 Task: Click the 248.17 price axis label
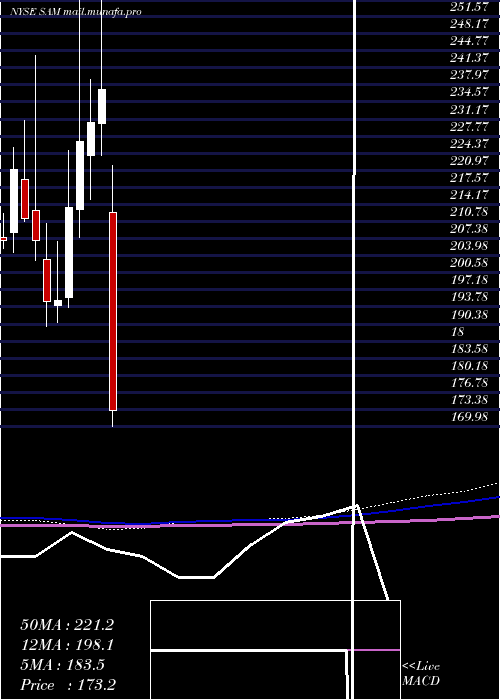[x=469, y=23]
